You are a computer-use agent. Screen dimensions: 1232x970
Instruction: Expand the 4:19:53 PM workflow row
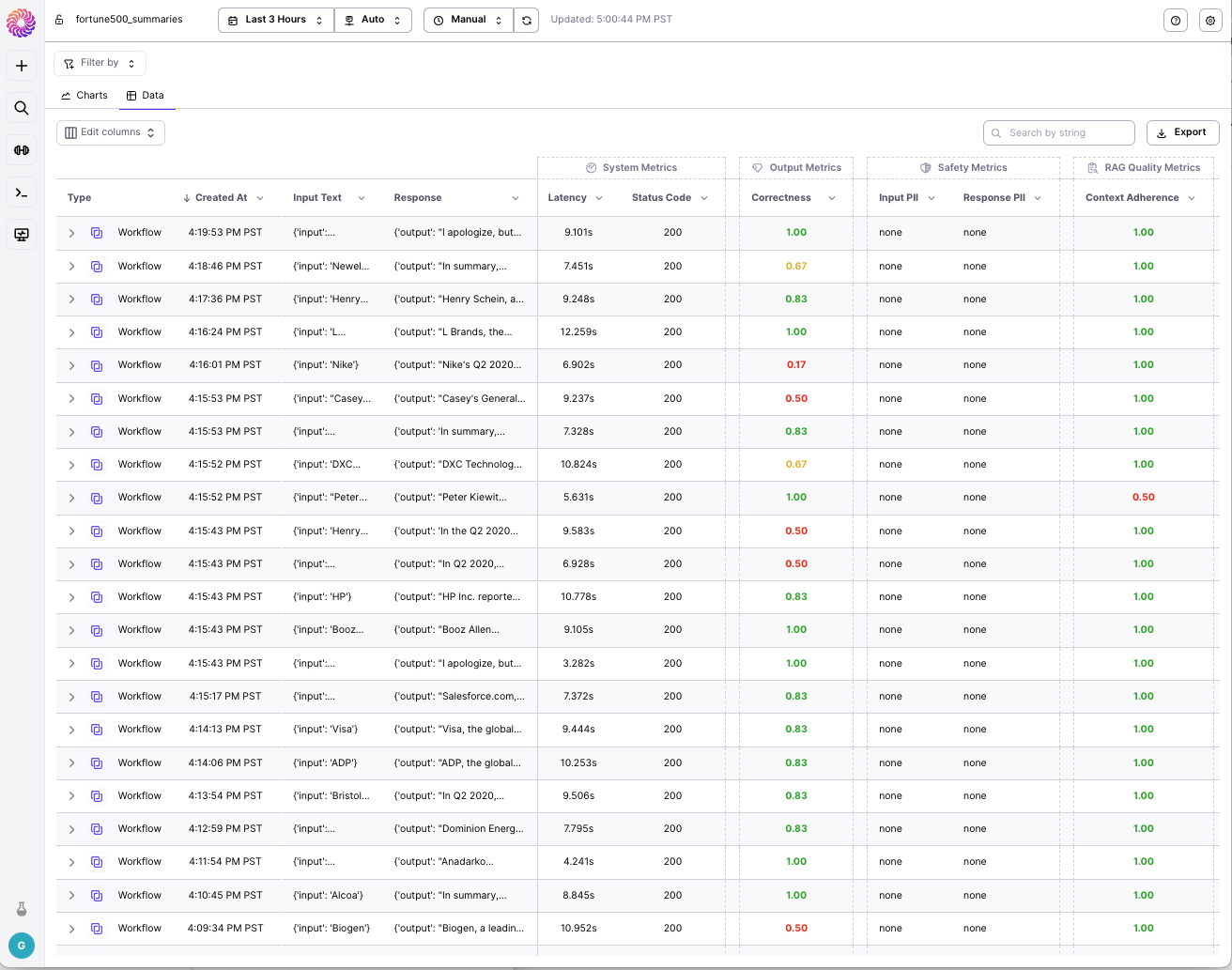tap(71, 233)
